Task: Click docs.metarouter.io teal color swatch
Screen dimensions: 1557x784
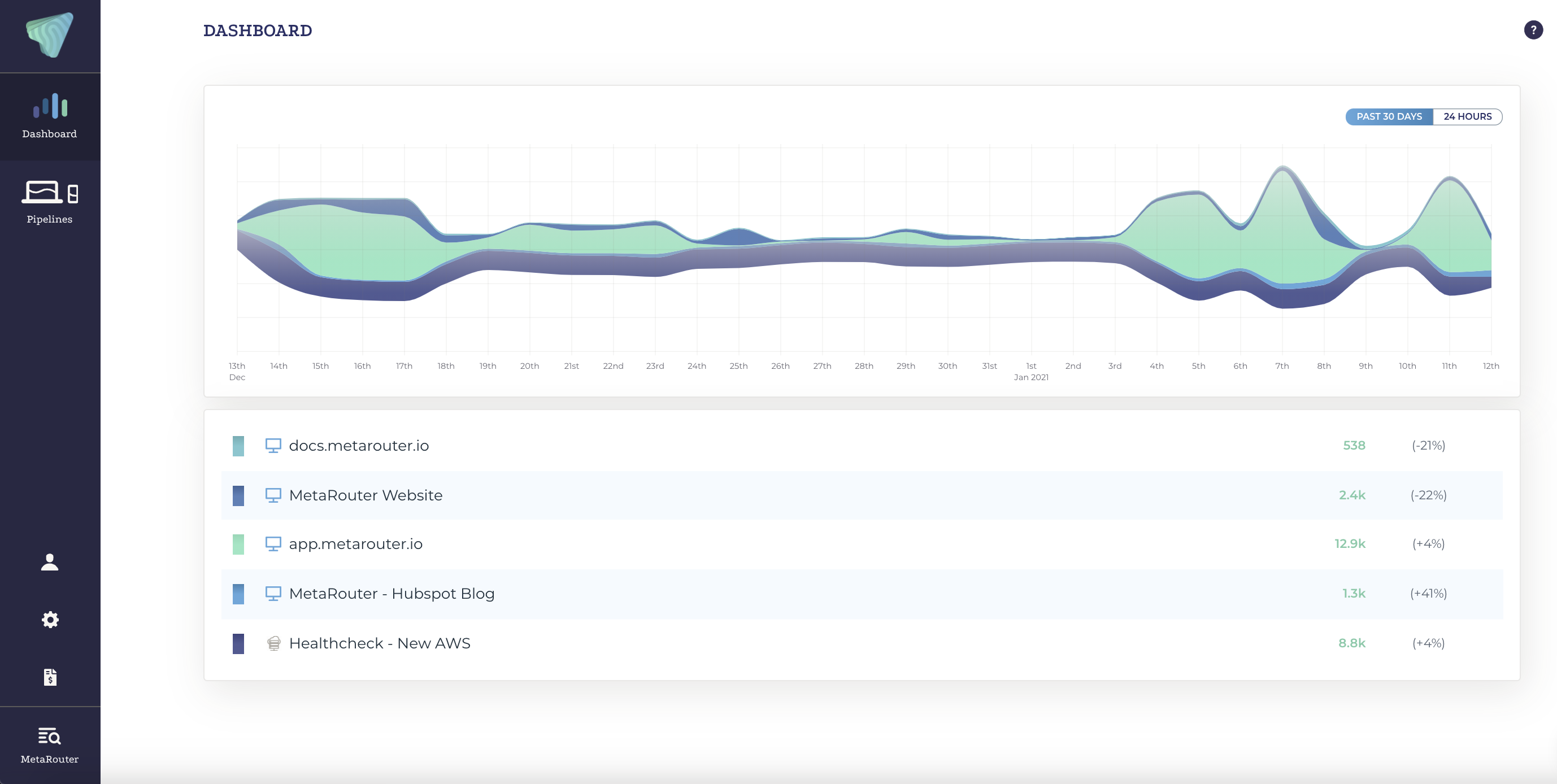Action: (238, 446)
